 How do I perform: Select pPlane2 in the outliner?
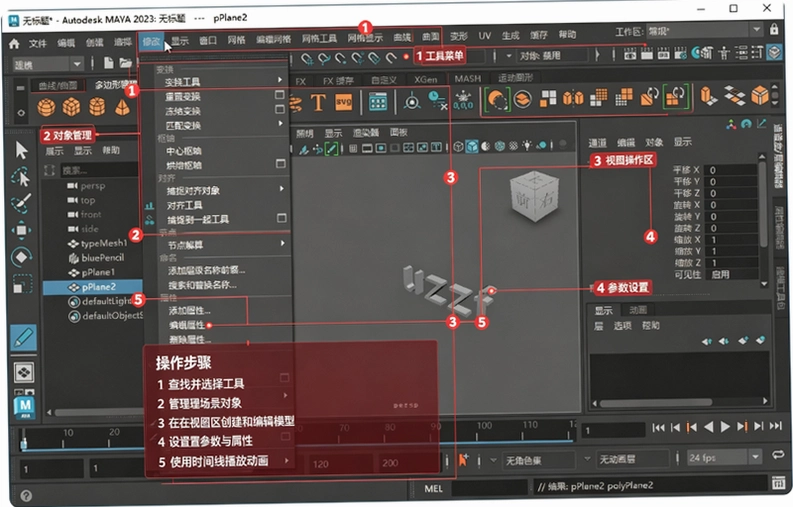pyautogui.click(x=93, y=287)
